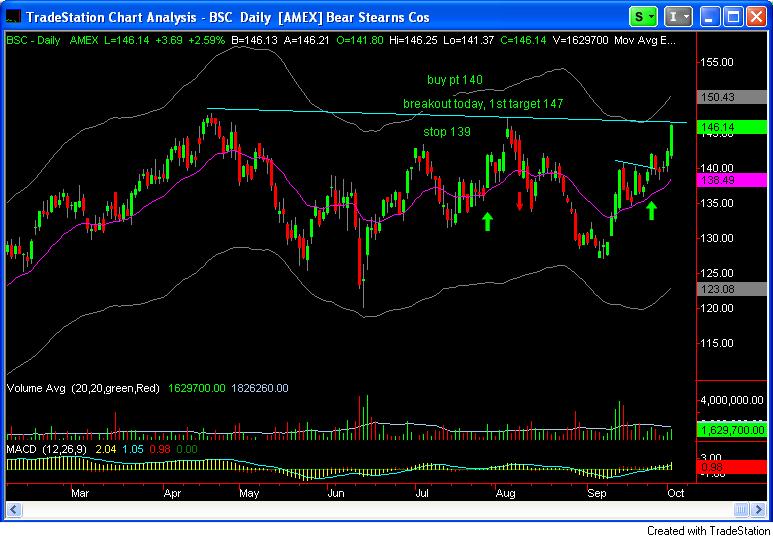Close the chart analysis window
The width and height of the screenshot is (773, 537).
[756, 17]
